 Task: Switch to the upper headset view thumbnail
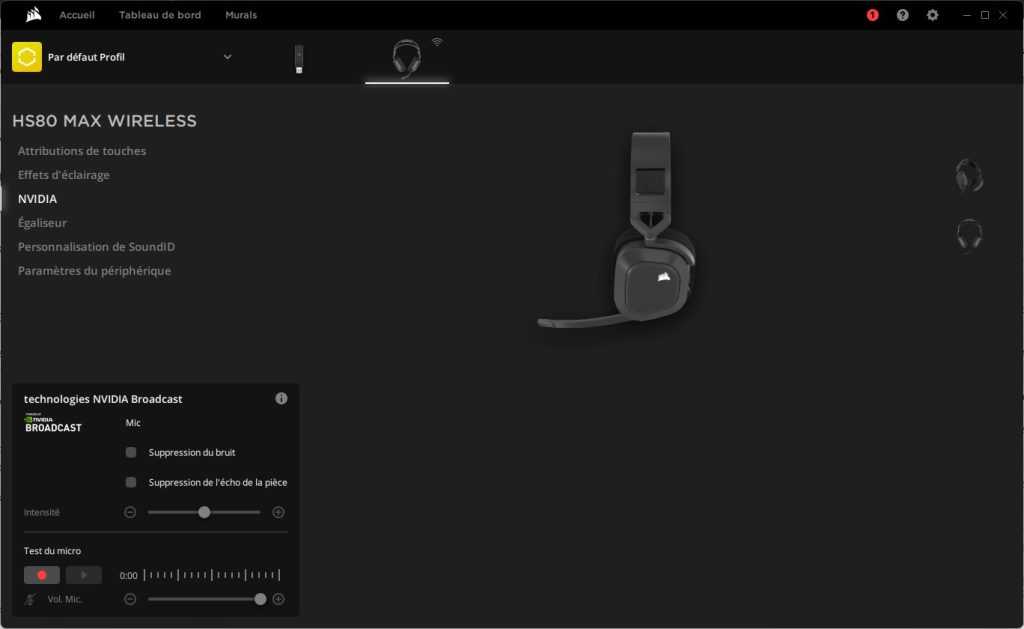[969, 176]
